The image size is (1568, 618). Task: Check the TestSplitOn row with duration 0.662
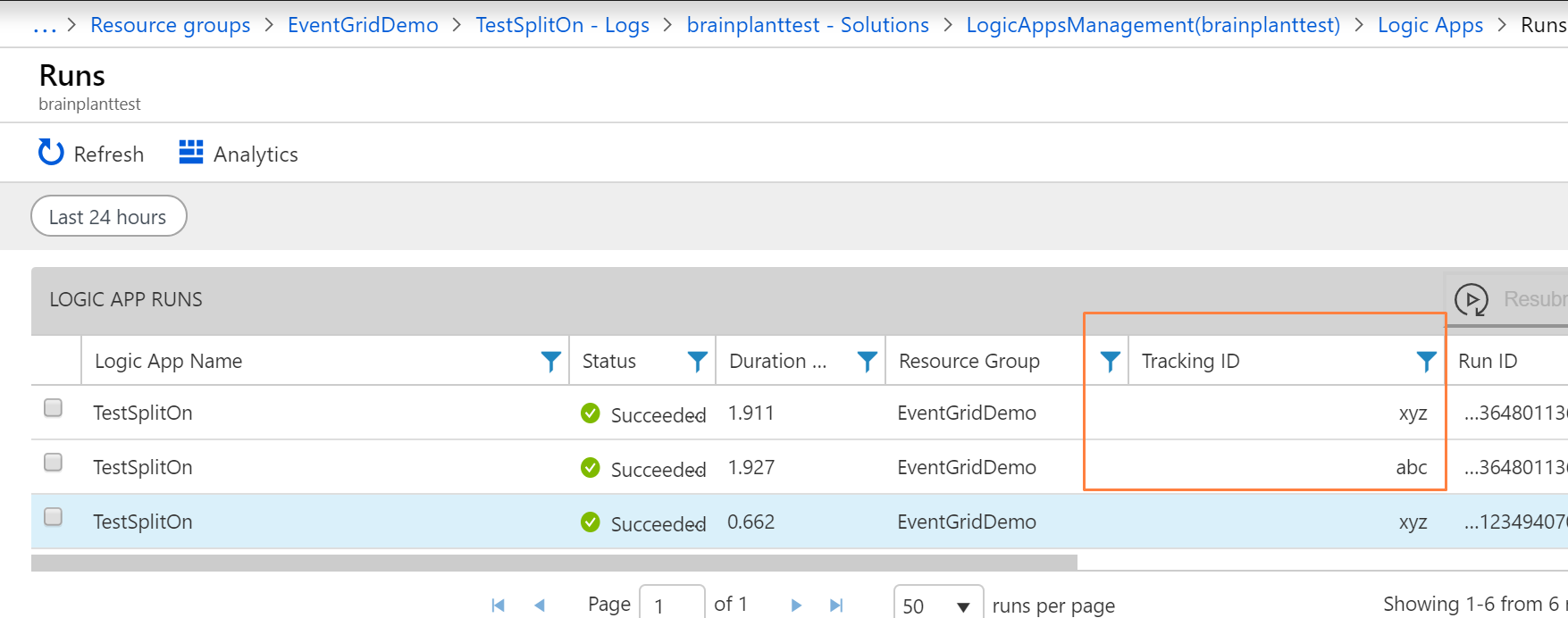(54, 517)
